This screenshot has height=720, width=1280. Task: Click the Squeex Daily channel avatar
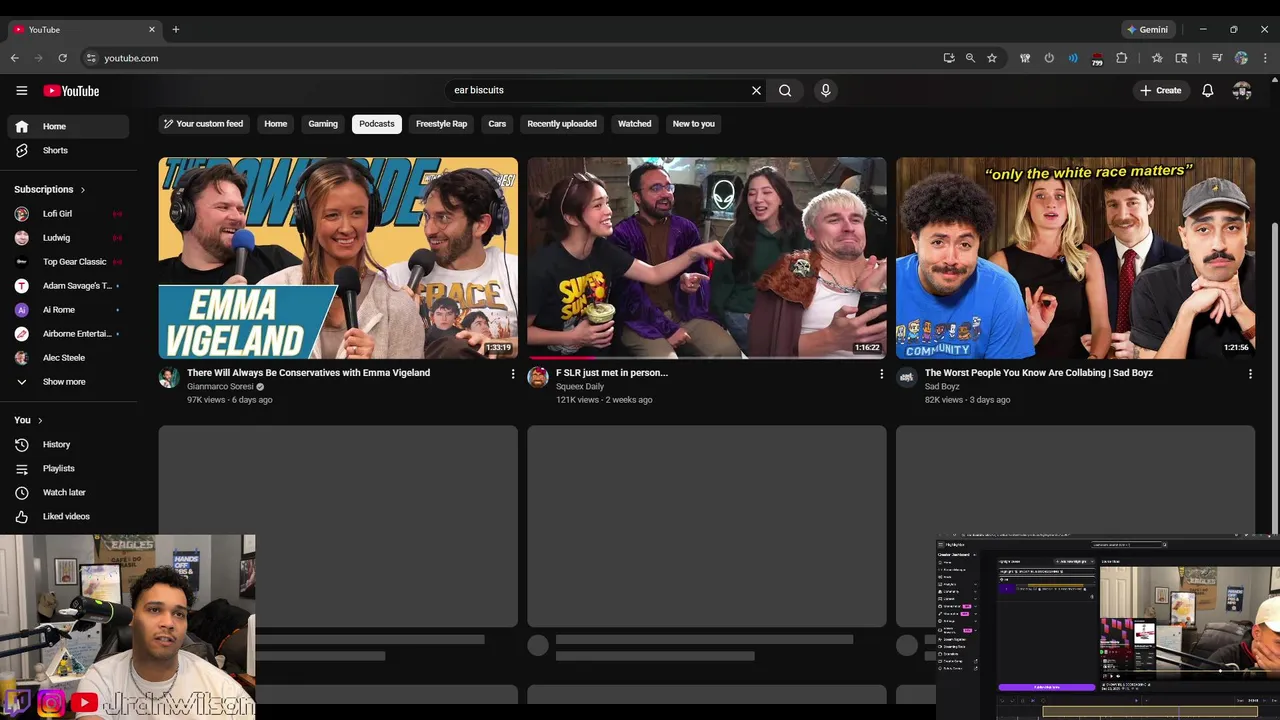pos(538,377)
